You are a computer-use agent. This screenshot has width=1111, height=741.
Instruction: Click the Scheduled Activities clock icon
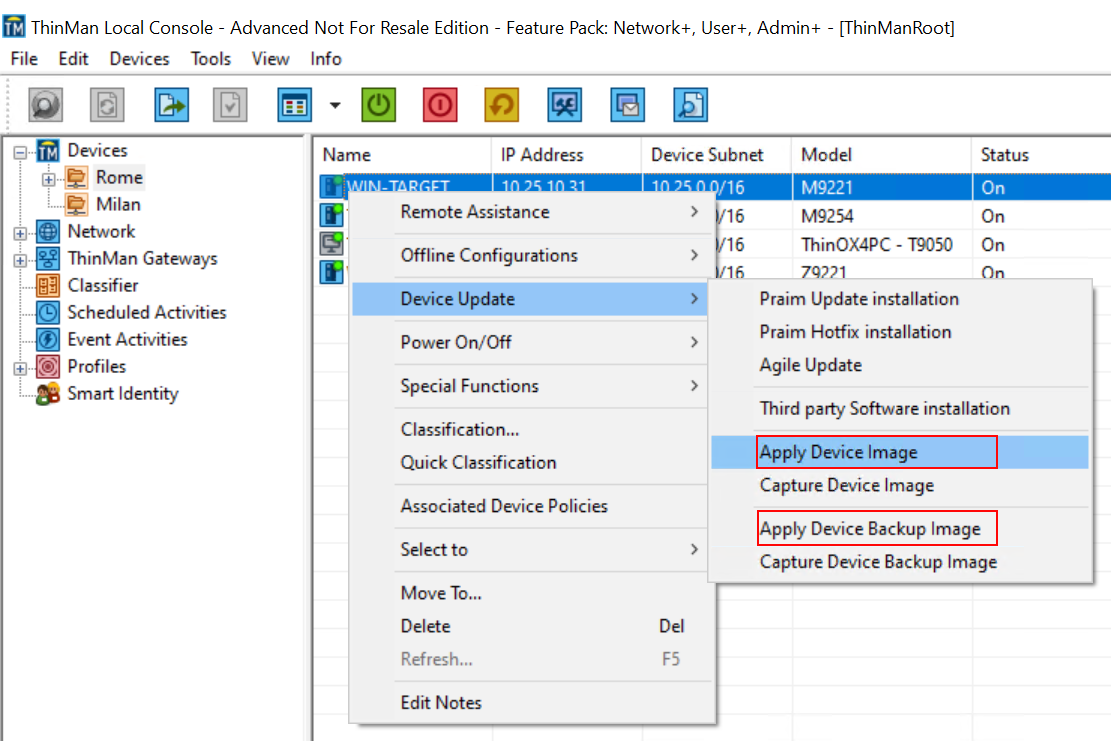point(48,312)
